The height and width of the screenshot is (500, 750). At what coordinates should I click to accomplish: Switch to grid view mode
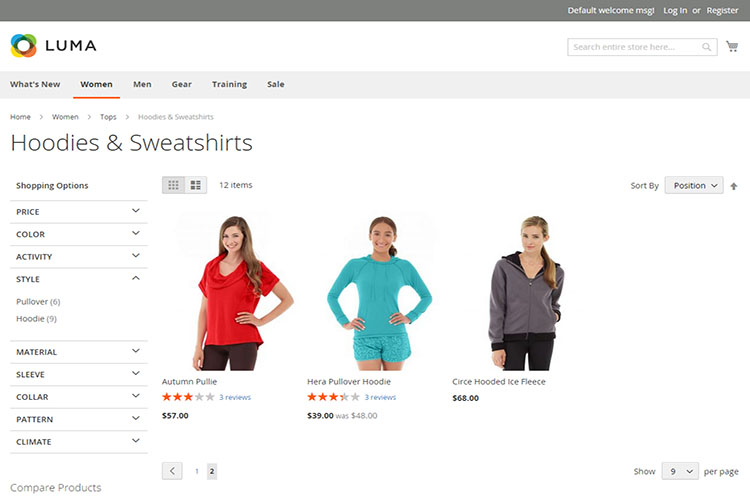click(x=173, y=185)
